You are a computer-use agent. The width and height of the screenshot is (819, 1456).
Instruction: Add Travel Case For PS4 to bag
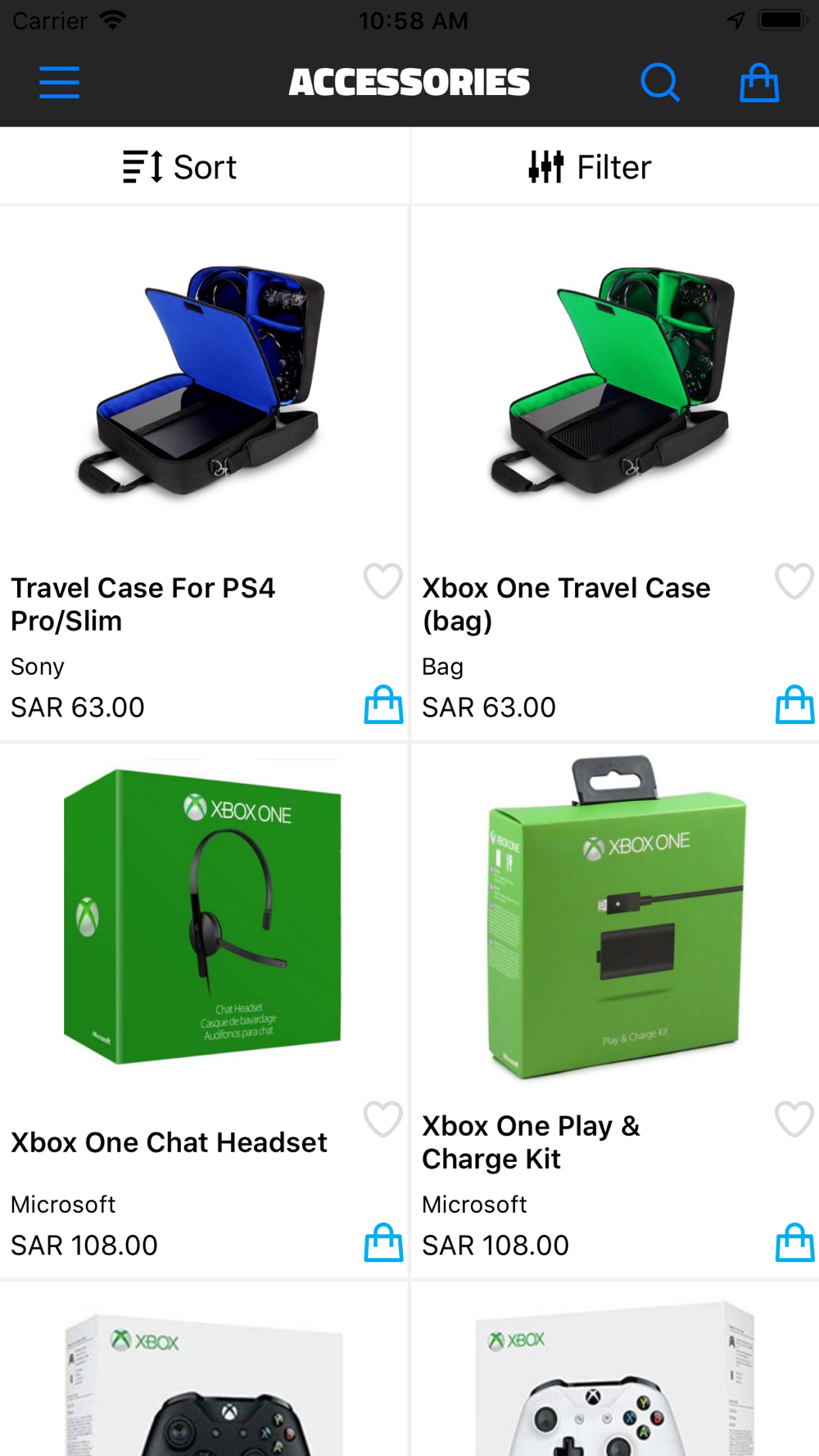pyautogui.click(x=383, y=705)
